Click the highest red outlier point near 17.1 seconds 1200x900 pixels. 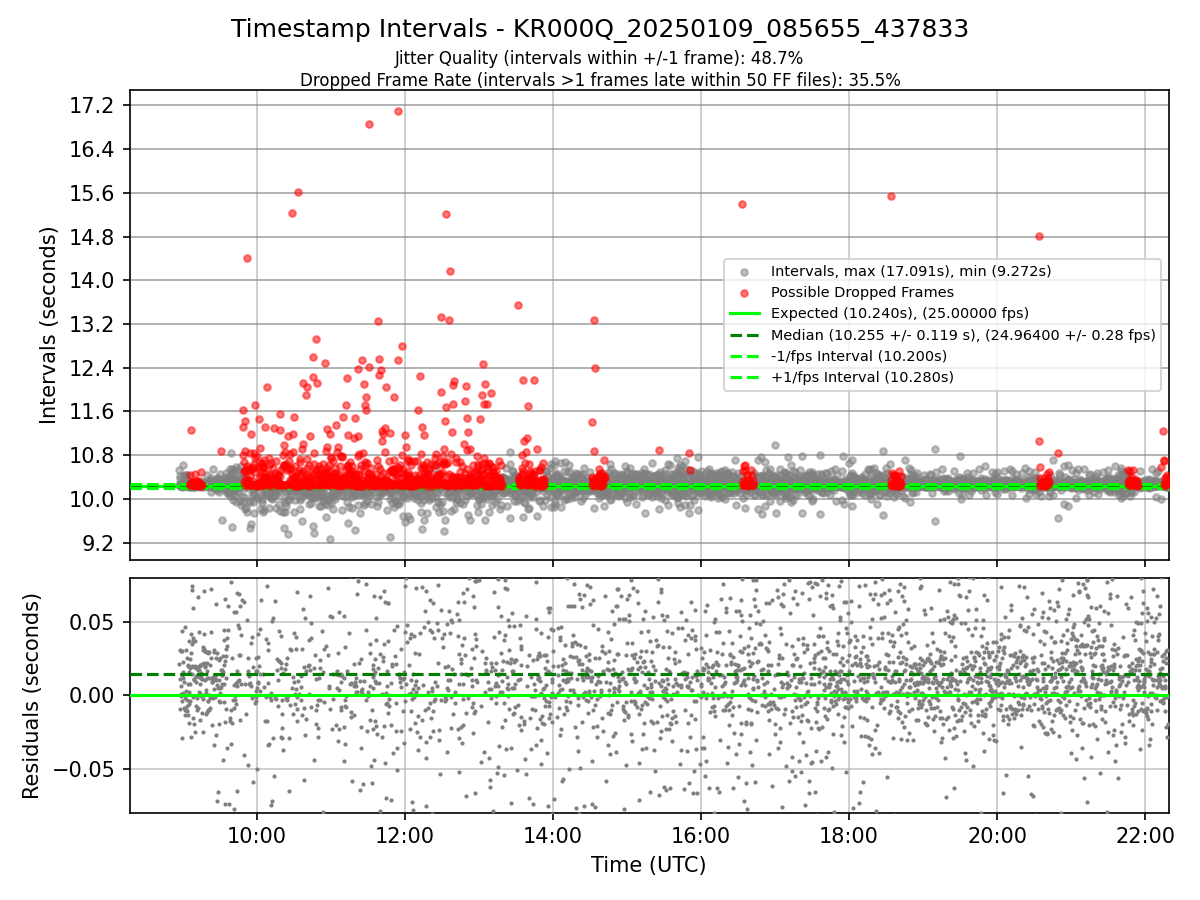click(x=398, y=111)
